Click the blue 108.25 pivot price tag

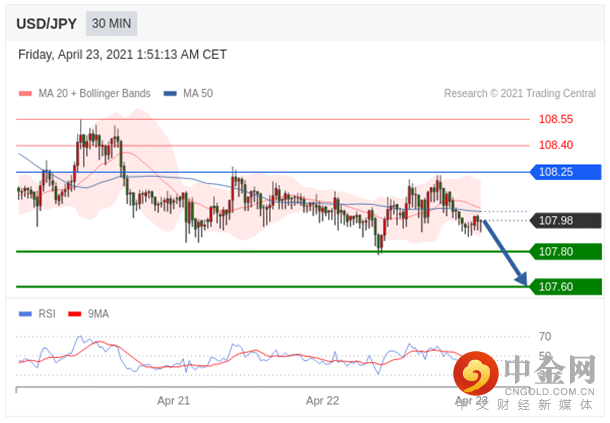566,172
